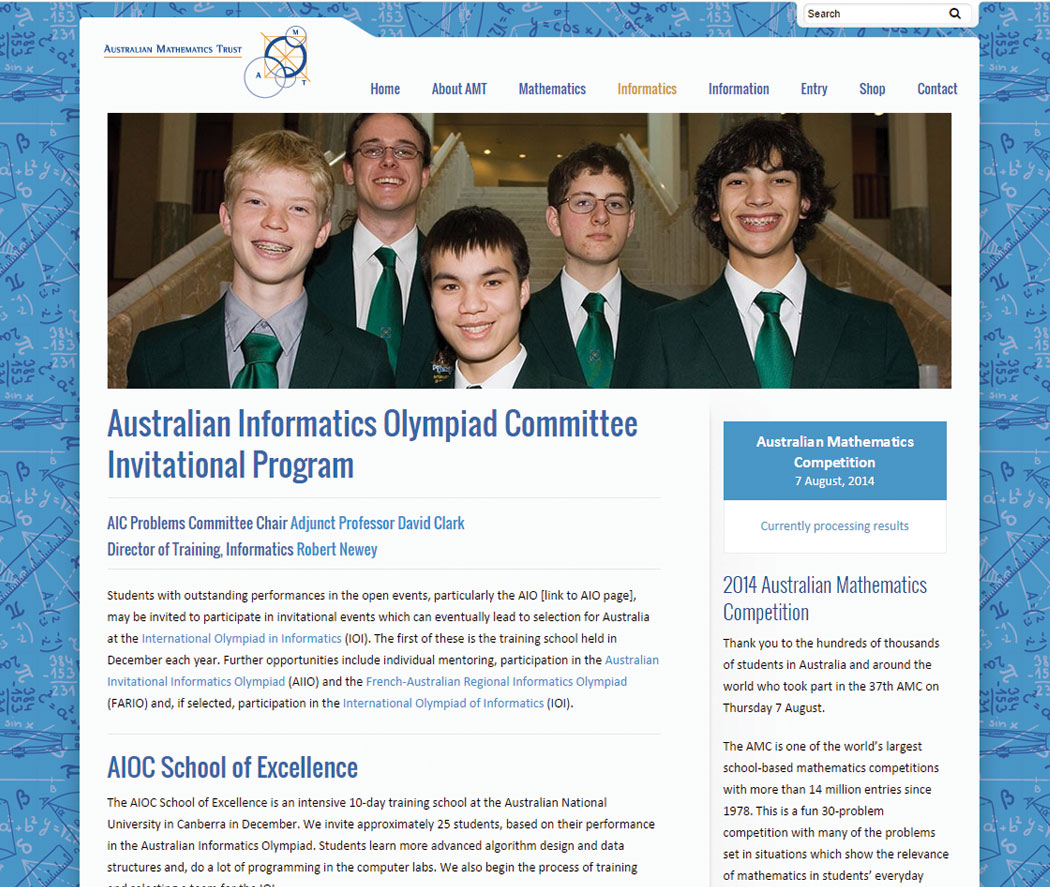
Task: Select the Mathematics navigation item
Action: pos(552,89)
